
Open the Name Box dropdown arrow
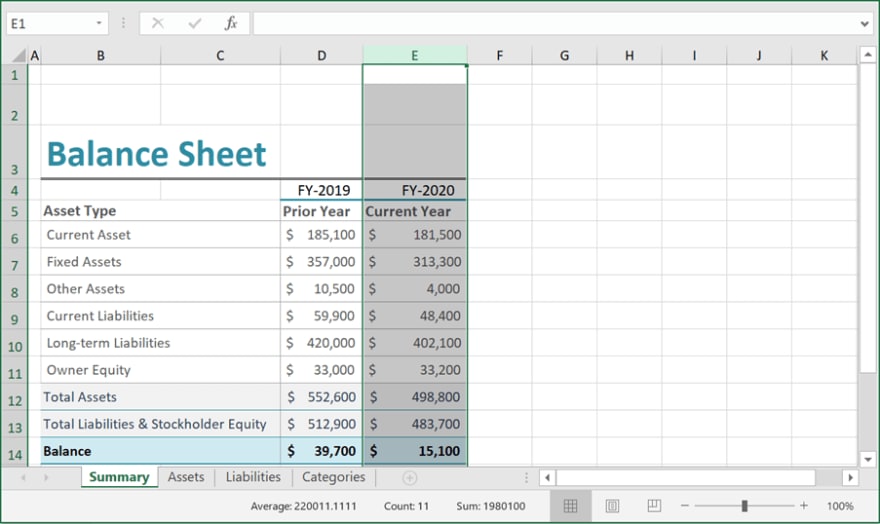99,23
